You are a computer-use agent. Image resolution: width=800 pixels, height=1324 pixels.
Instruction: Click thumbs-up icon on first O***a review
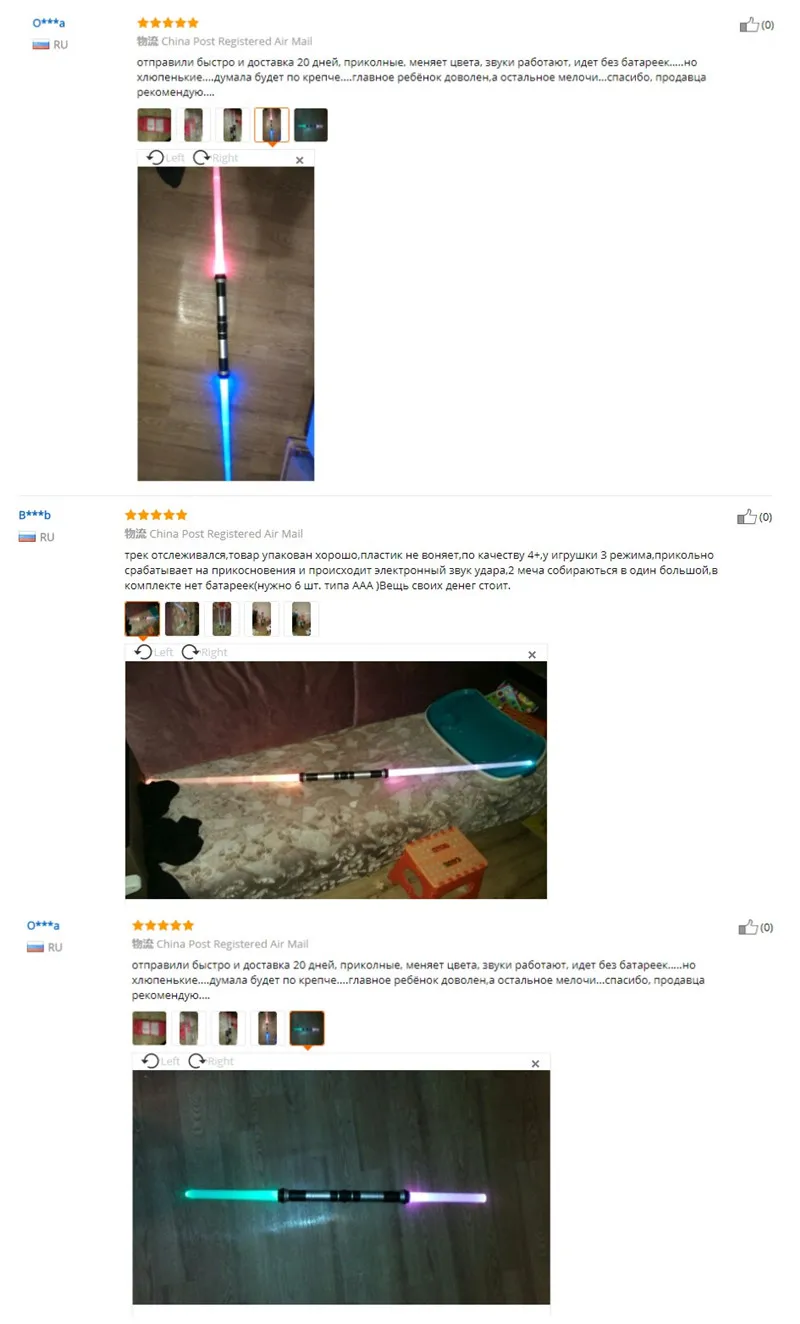pos(749,25)
